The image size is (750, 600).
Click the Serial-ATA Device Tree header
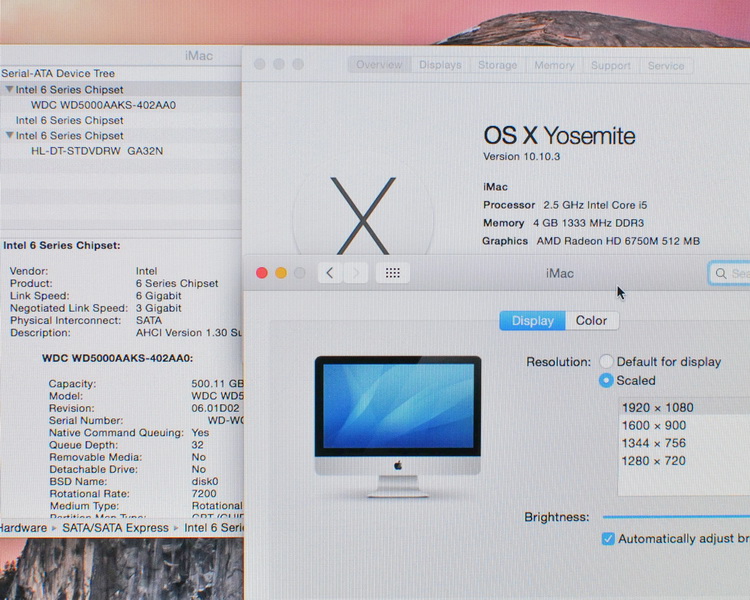58,73
